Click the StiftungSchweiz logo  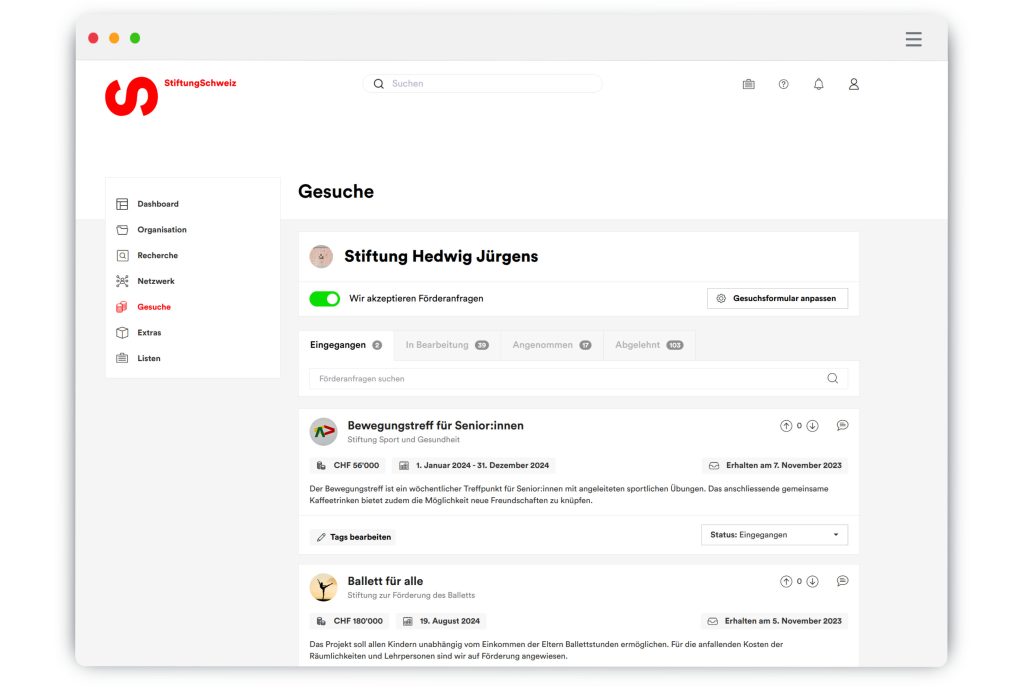click(132, 96)
